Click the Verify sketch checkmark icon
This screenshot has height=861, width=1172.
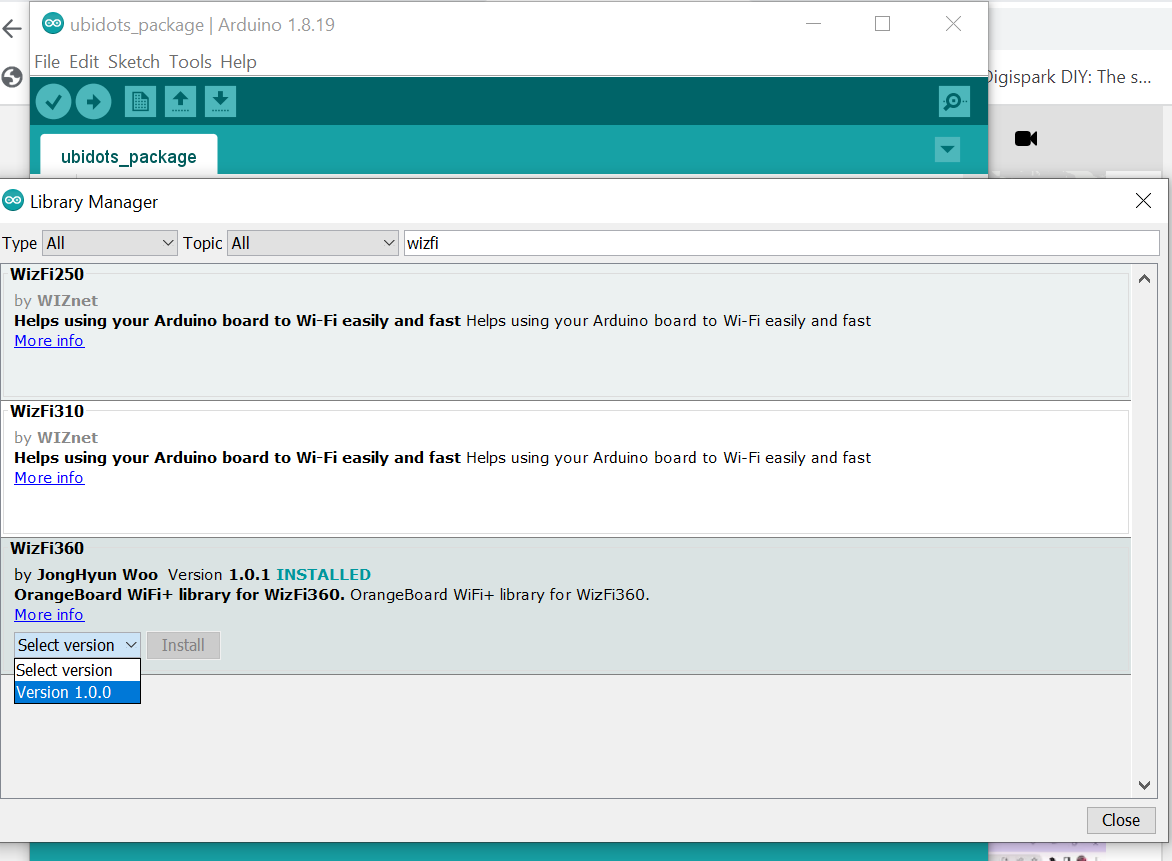[53, 102]
